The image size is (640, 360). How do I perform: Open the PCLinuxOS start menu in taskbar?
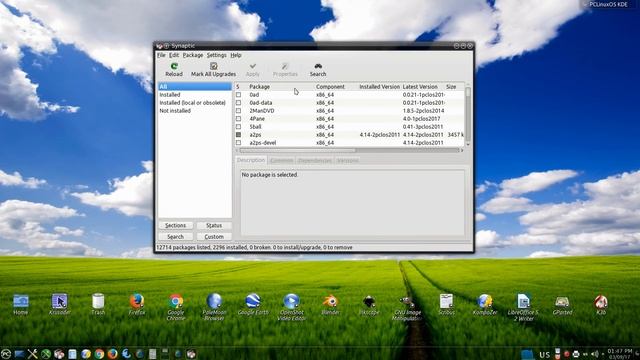coord(6,353)
